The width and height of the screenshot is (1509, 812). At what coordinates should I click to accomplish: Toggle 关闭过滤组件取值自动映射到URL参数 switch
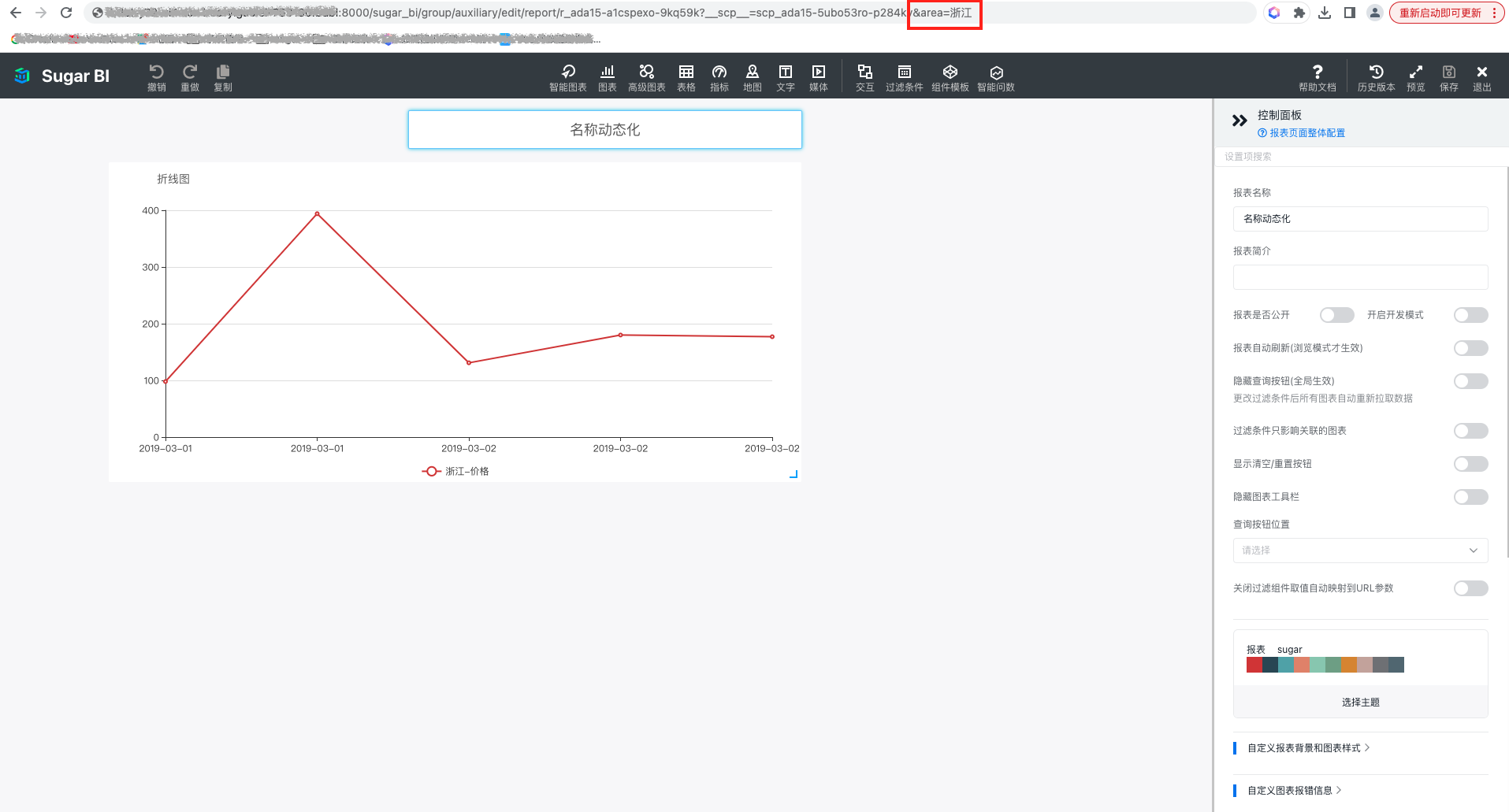click(x=1470, y=588)
